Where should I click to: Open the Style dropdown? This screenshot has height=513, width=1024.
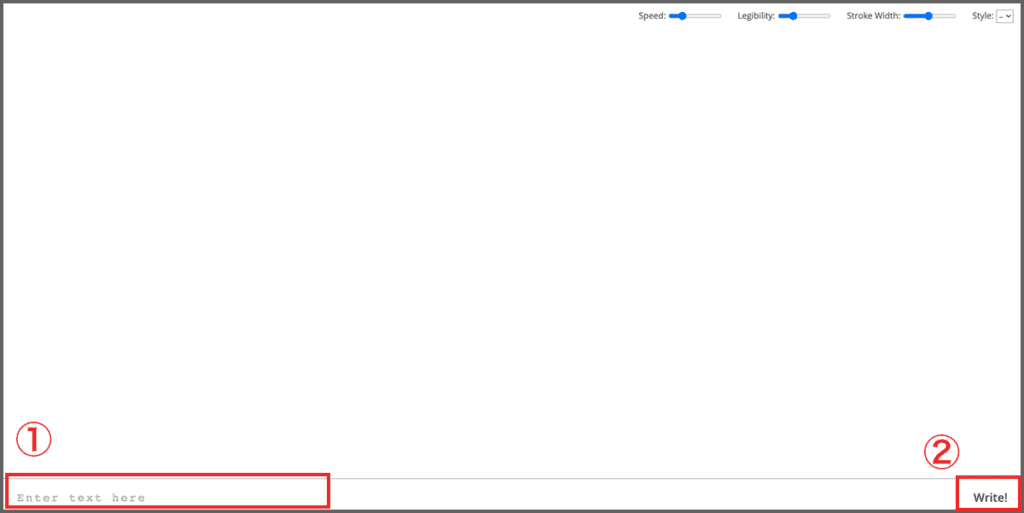coord(1005,16)
